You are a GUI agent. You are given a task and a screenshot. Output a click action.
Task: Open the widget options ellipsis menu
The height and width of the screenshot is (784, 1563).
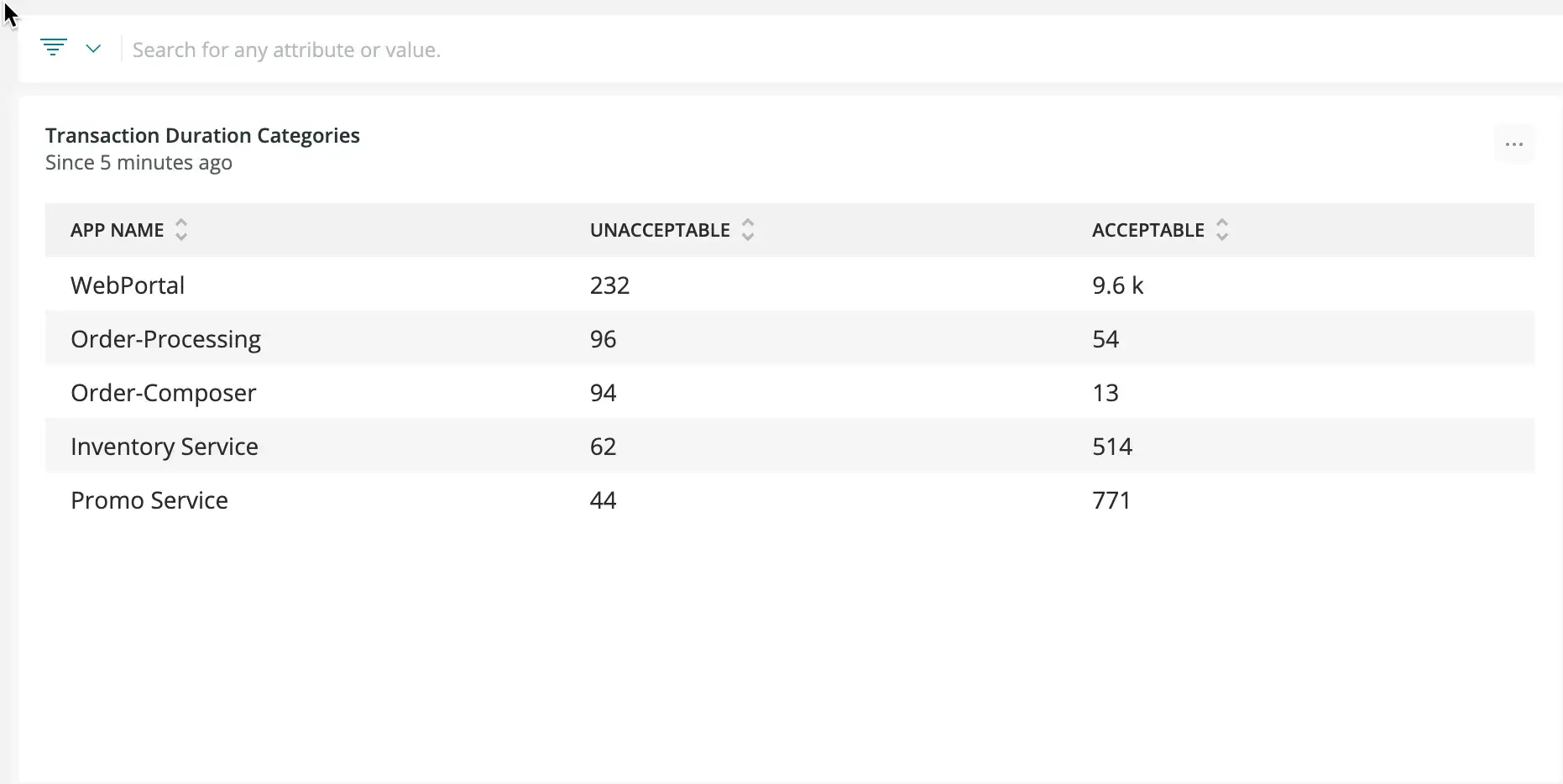pos(1513,144)
